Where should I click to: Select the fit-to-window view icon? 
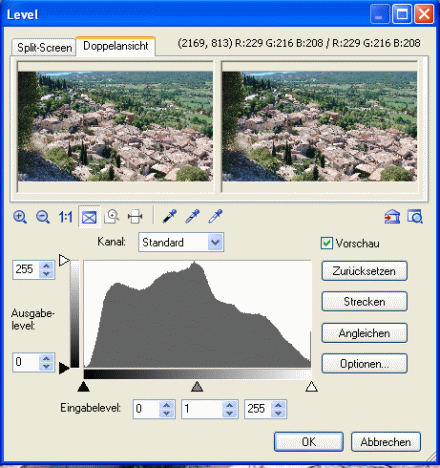[x=89, y=217]
